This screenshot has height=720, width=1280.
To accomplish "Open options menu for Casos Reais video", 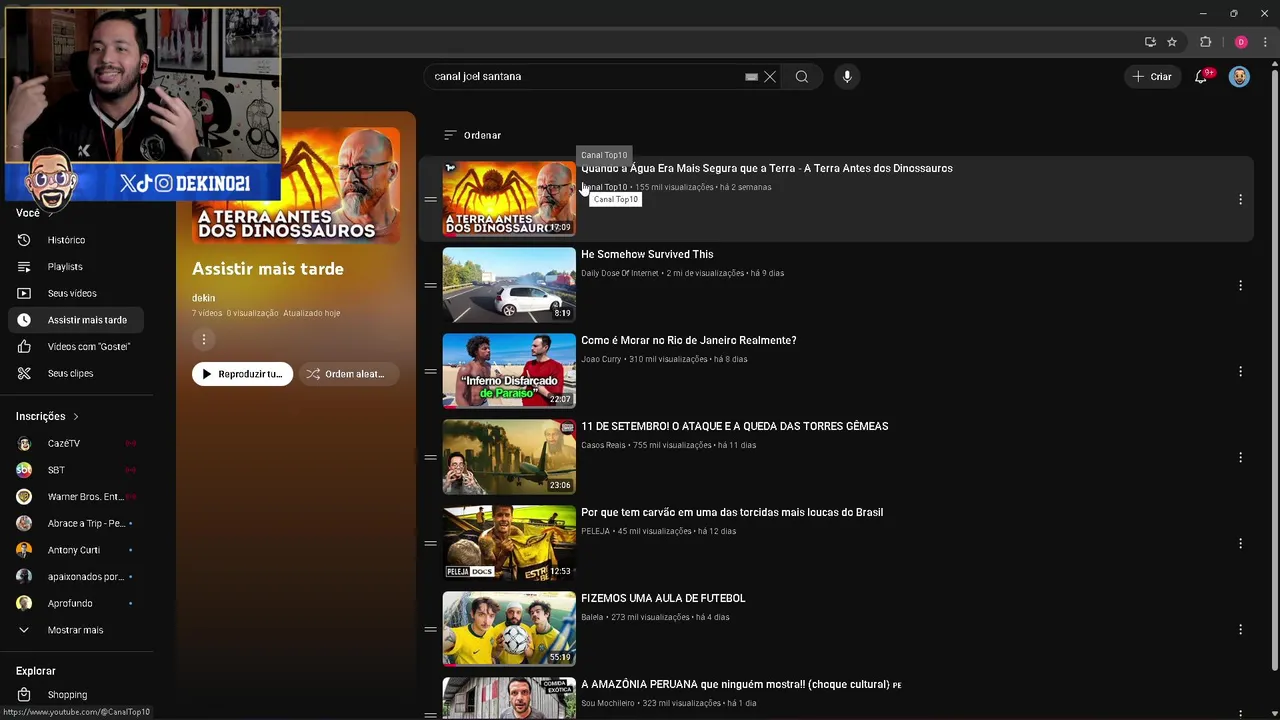I will [x=1240, y=458].
